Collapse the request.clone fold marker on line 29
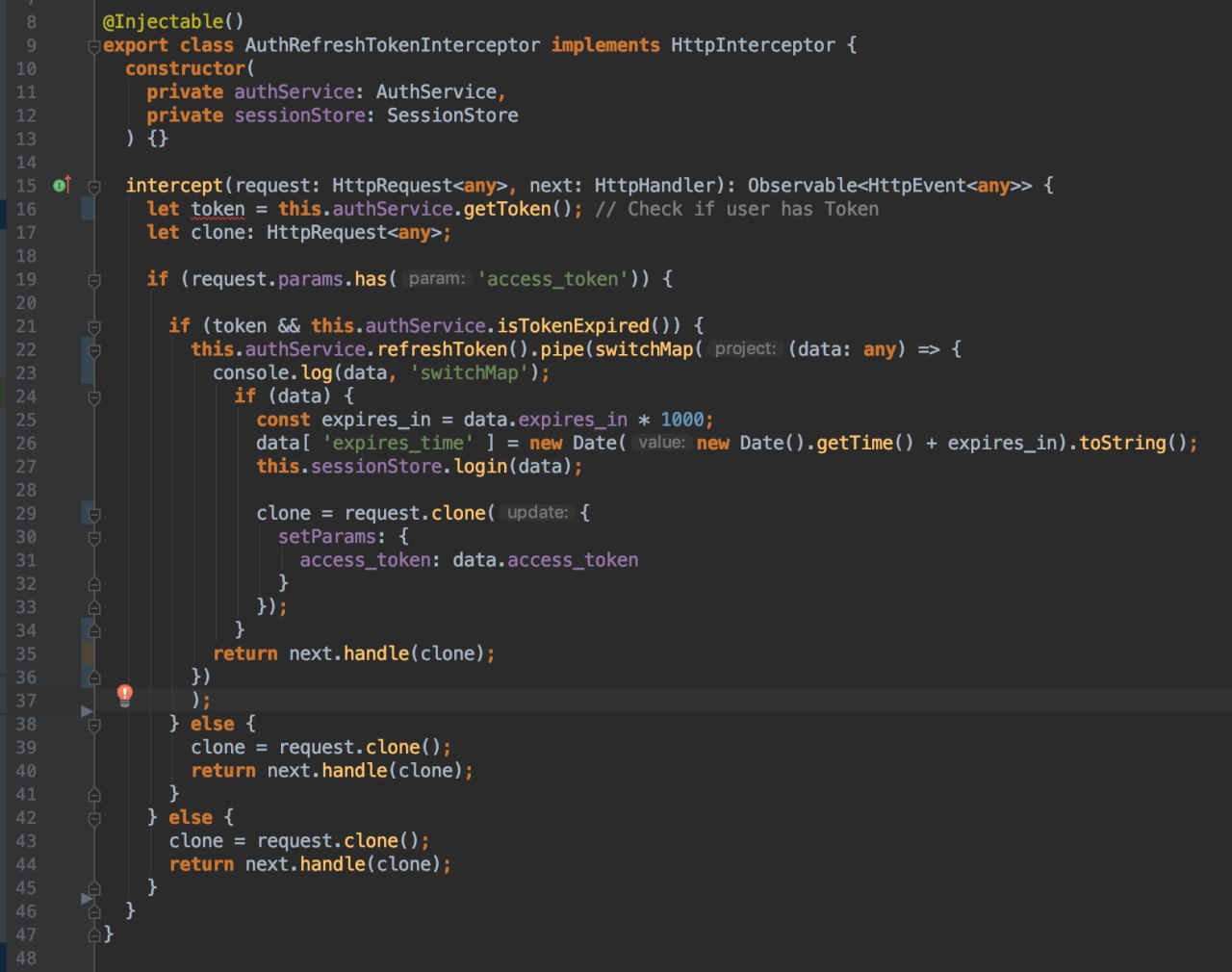This screenshot has height=972, width=1232. click(x=94, y=514)
